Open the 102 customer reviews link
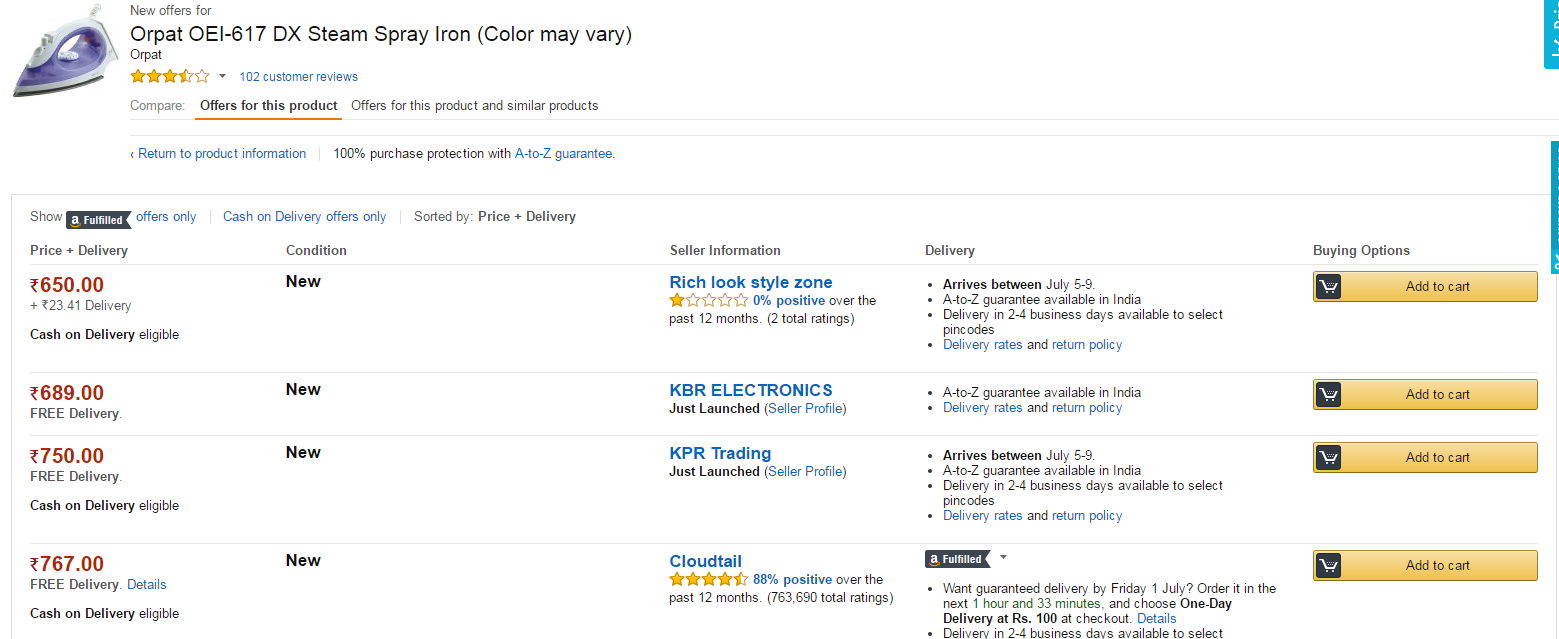 (298, 77)
